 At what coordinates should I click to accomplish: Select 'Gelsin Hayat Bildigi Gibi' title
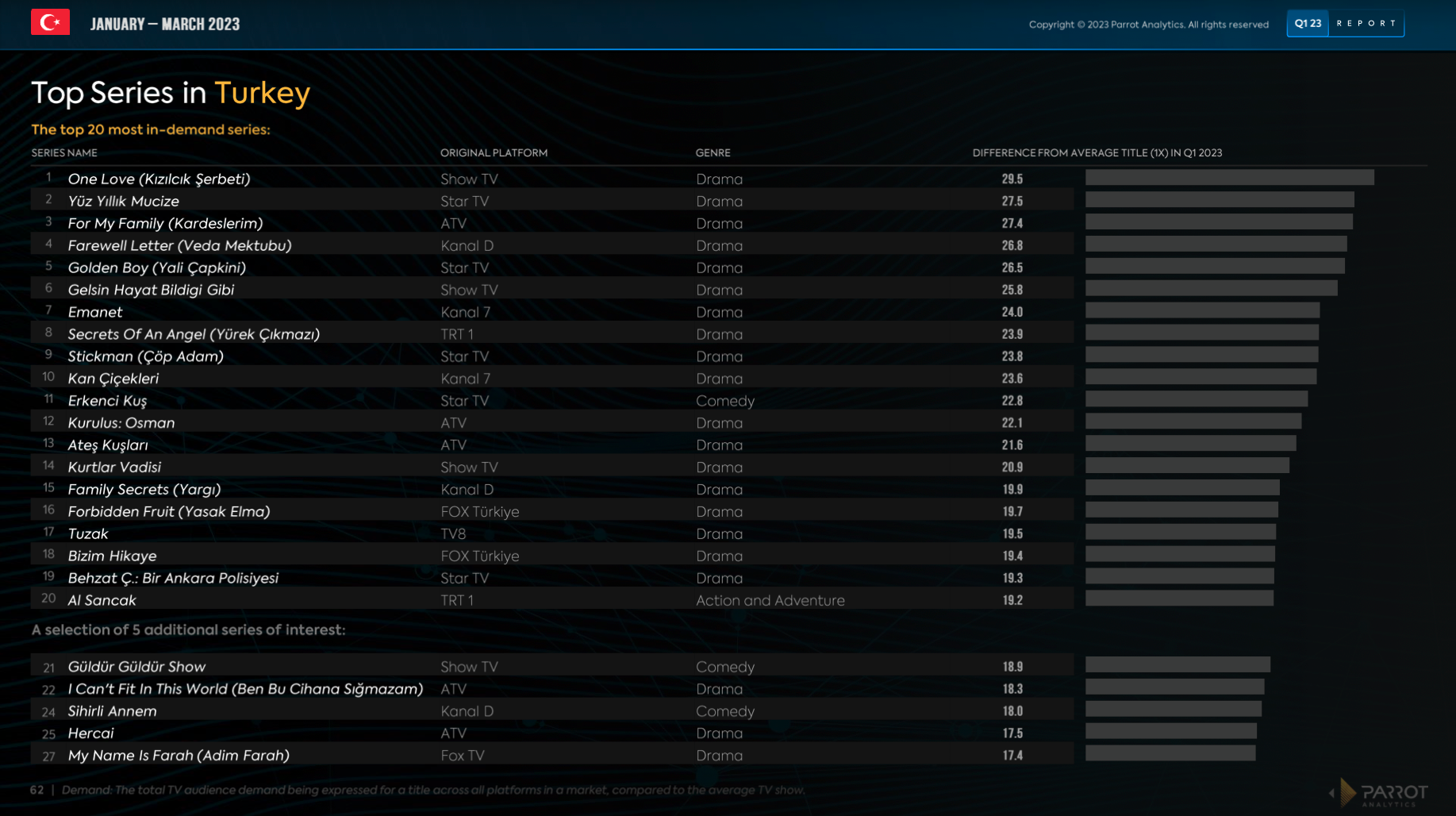151,290
